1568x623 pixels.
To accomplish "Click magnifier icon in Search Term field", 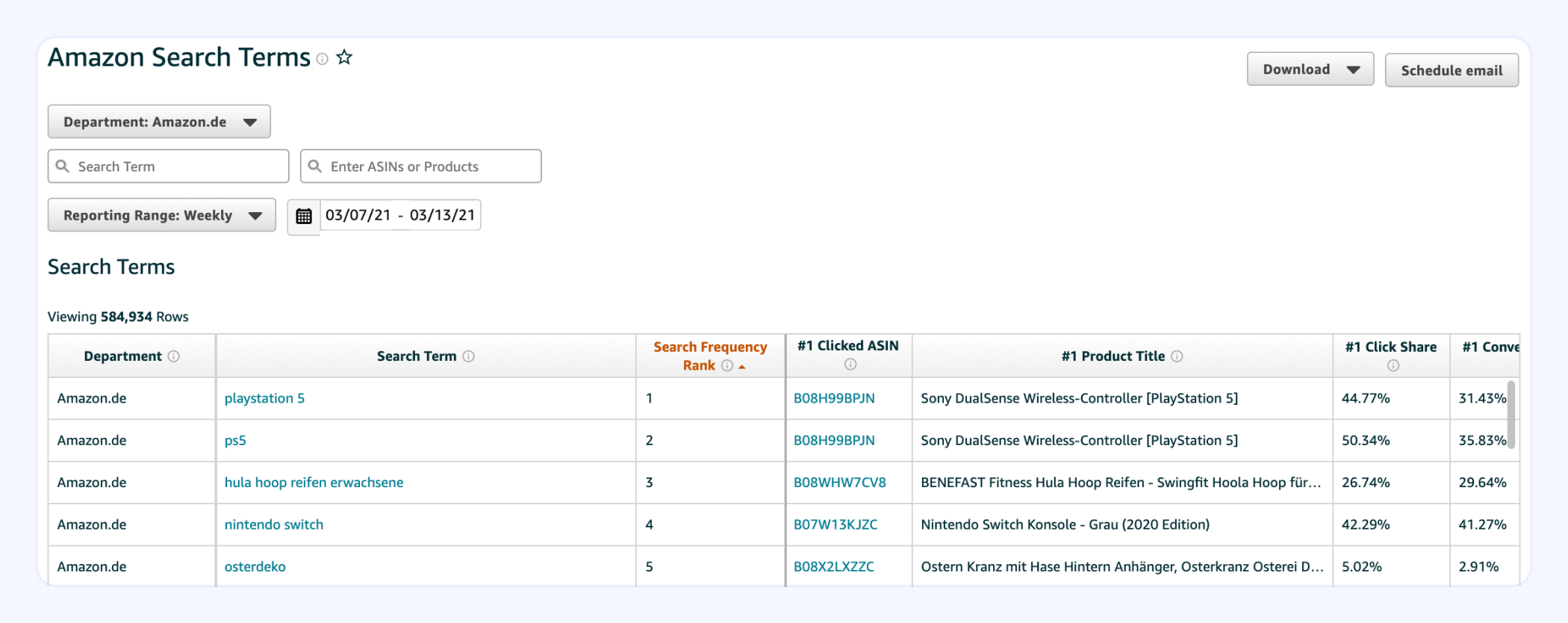I will pyautogui.click(x=63, y=166).
